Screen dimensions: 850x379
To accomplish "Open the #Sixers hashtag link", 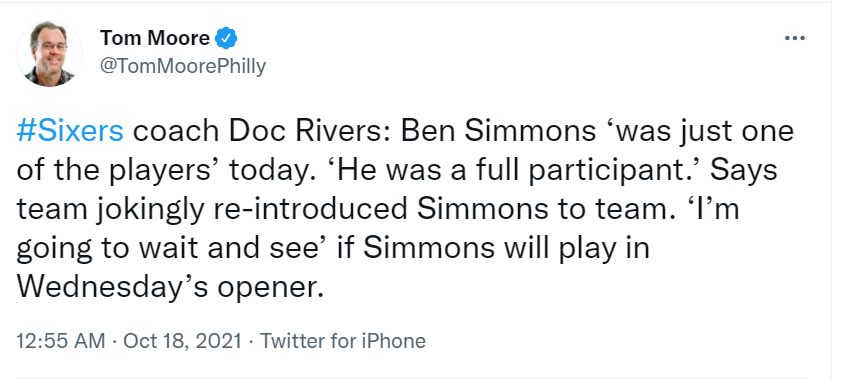I will click(70, 131).
